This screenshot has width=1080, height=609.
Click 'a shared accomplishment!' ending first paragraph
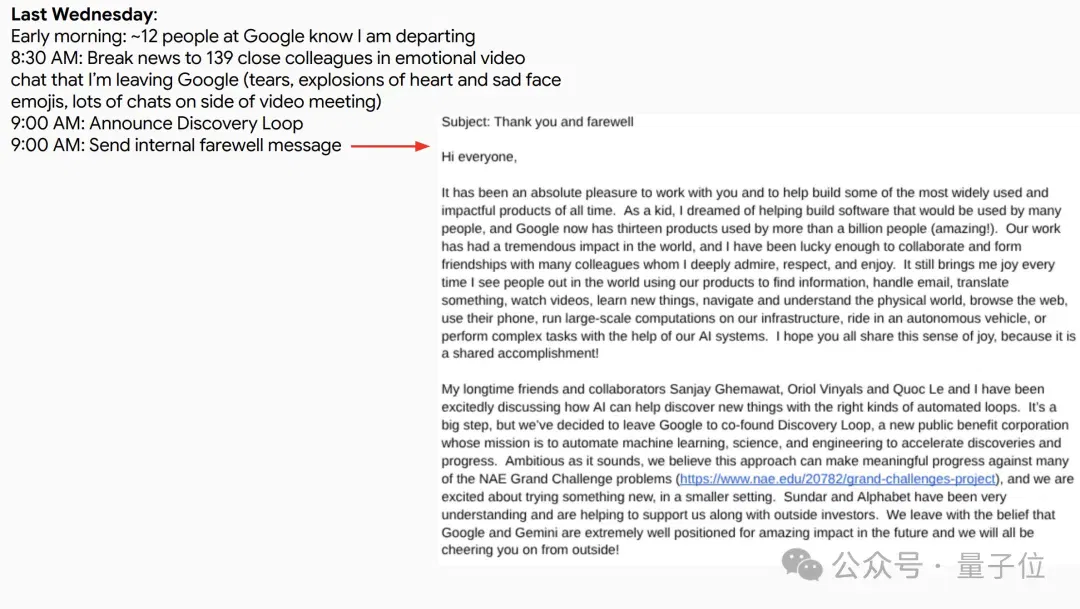tap(520, 353)
